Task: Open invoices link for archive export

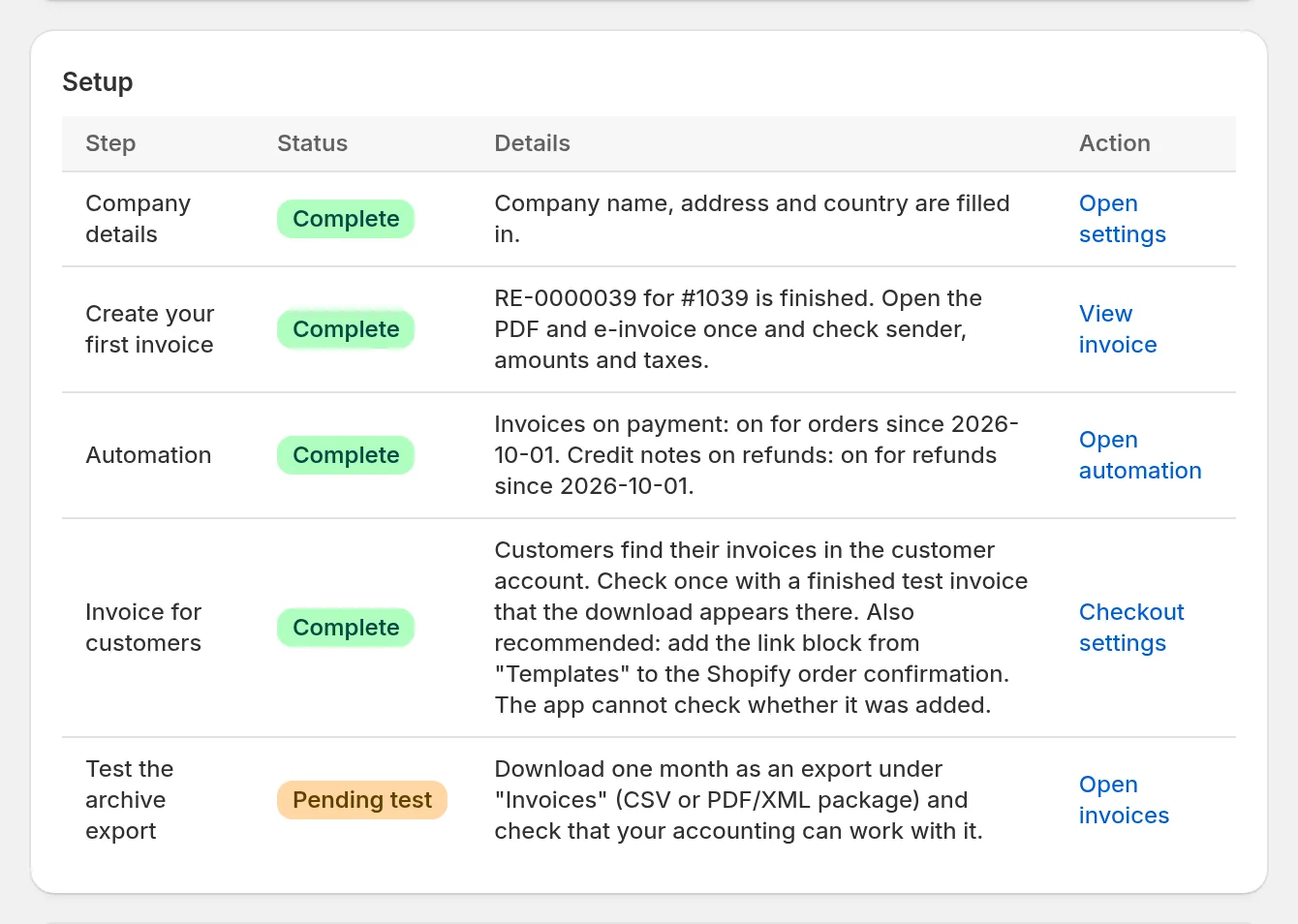Action: point(1124,800)
